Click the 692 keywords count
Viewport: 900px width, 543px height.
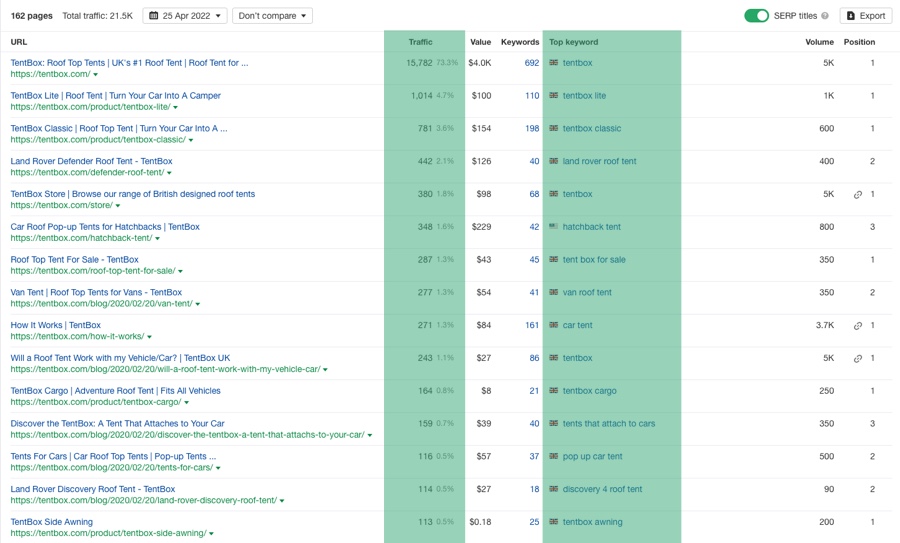click(532, 63)
